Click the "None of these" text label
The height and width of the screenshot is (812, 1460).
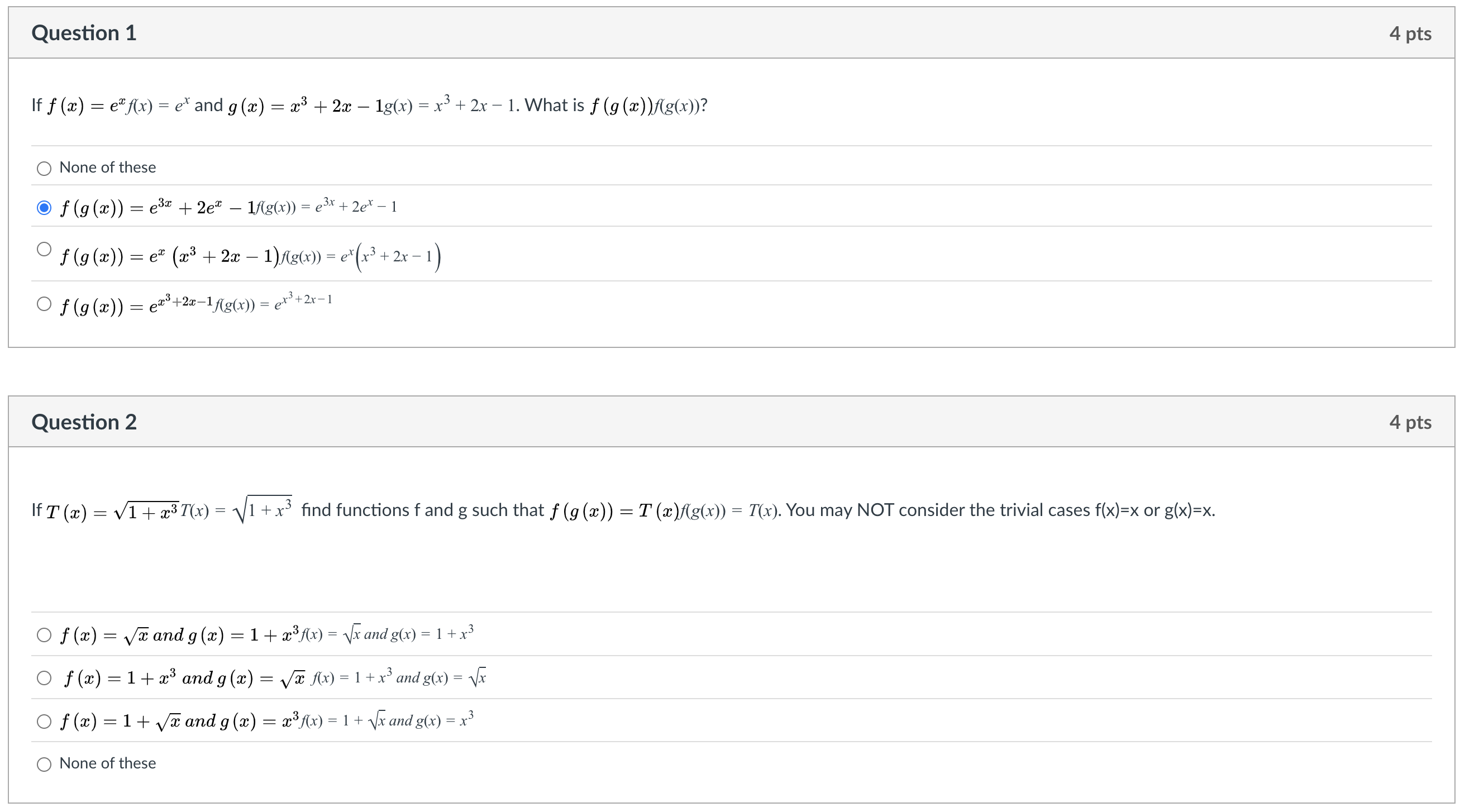108,167
